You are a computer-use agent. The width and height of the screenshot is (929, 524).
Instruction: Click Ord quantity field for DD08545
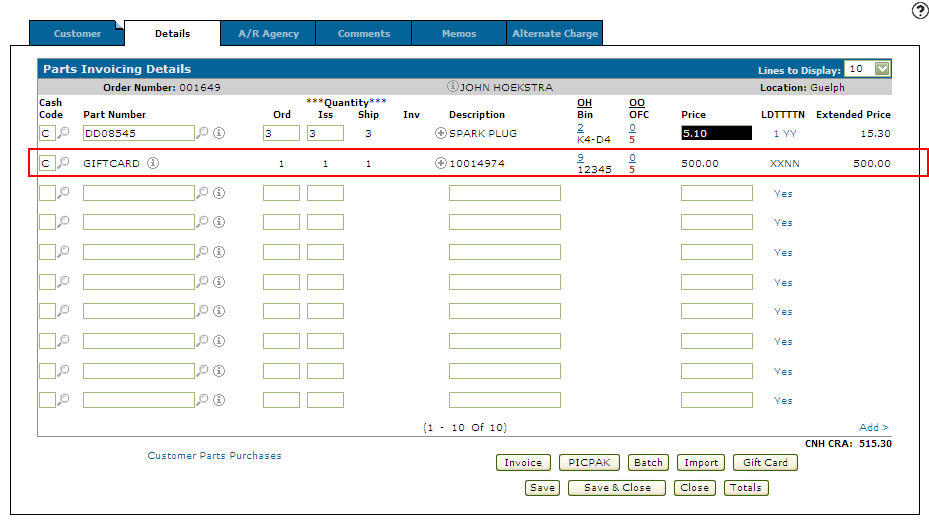(281, 133)
